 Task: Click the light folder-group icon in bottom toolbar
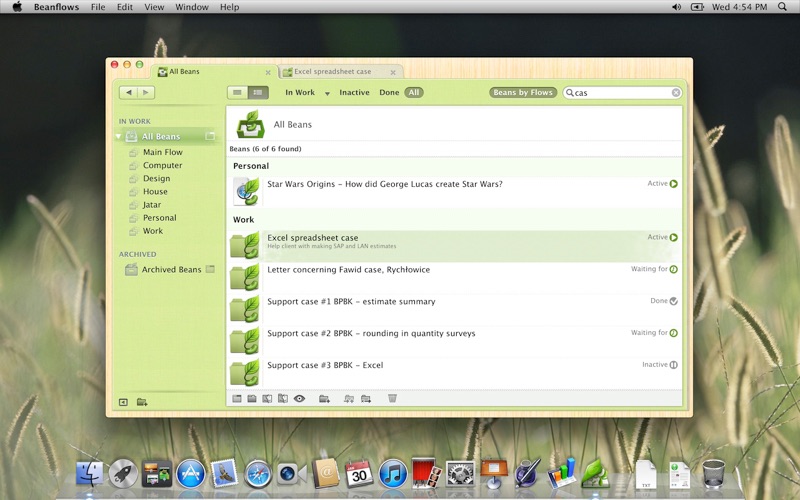[x=349, y=398]
